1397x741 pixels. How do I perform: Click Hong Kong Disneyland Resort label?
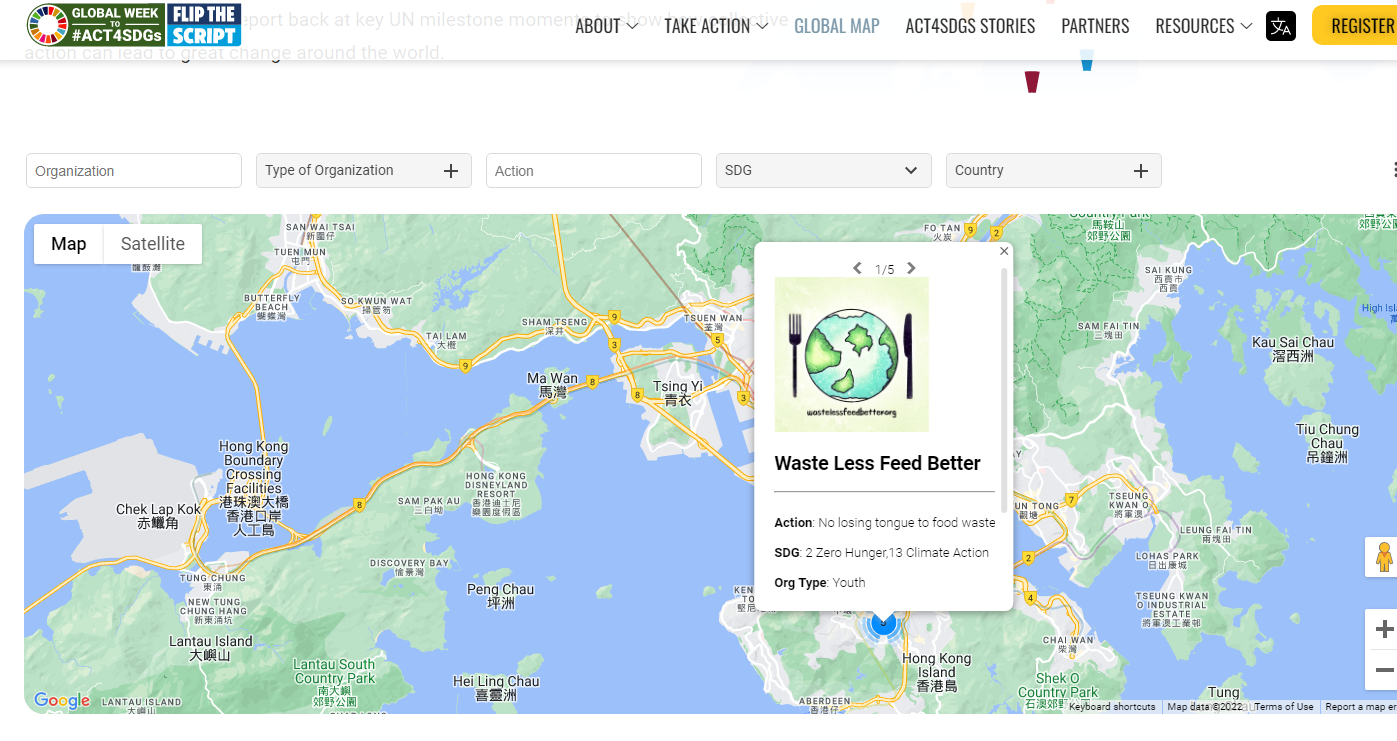(x=496, y=494)
